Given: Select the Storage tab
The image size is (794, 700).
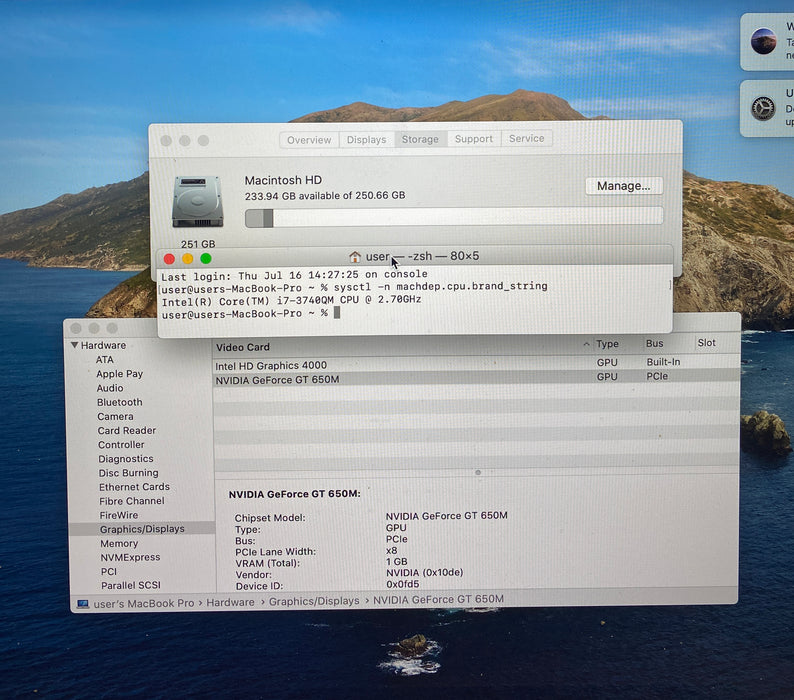Looking at the screenshot, I should pos(420,139).
